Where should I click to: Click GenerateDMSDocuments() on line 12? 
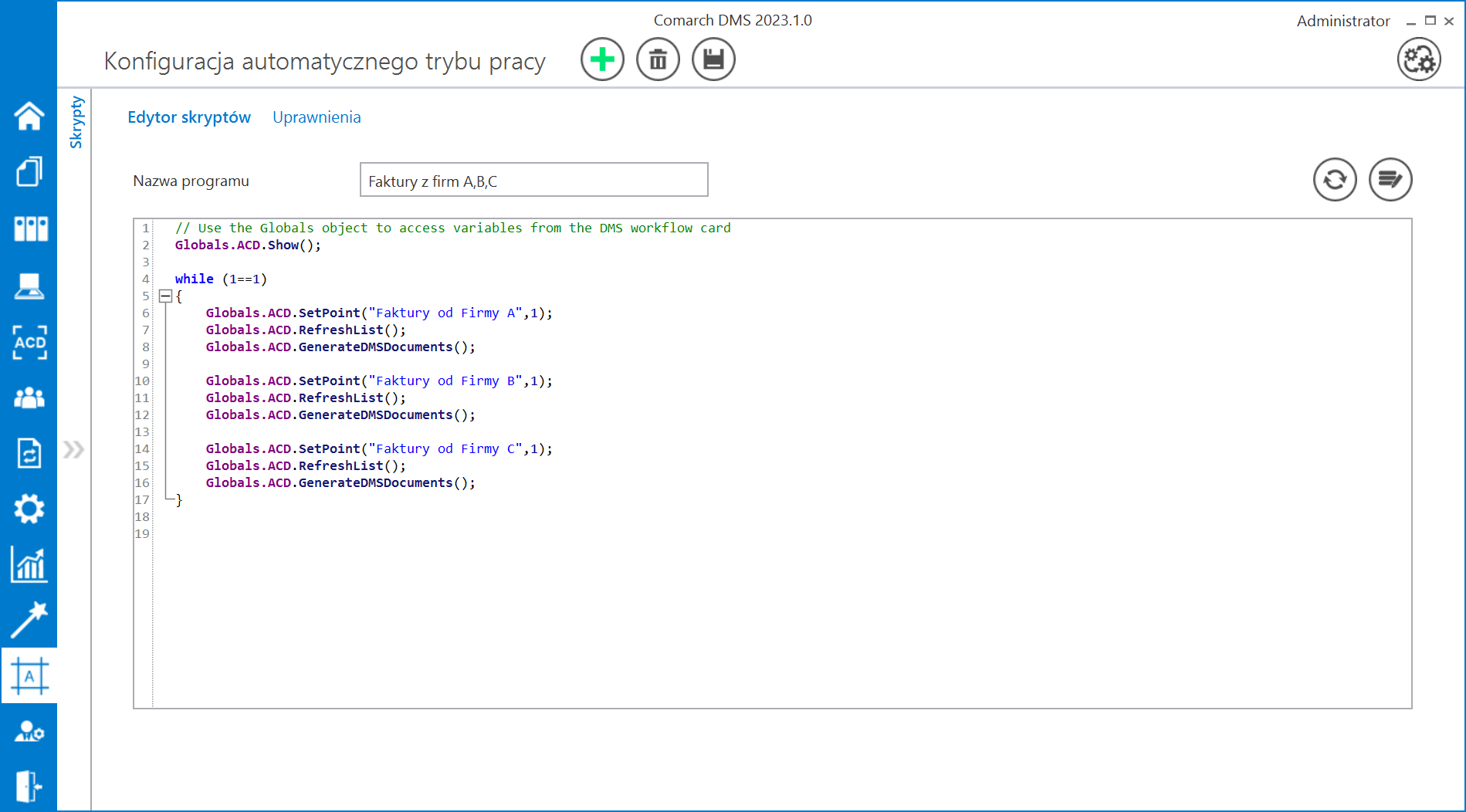click(x=340, y=414)
